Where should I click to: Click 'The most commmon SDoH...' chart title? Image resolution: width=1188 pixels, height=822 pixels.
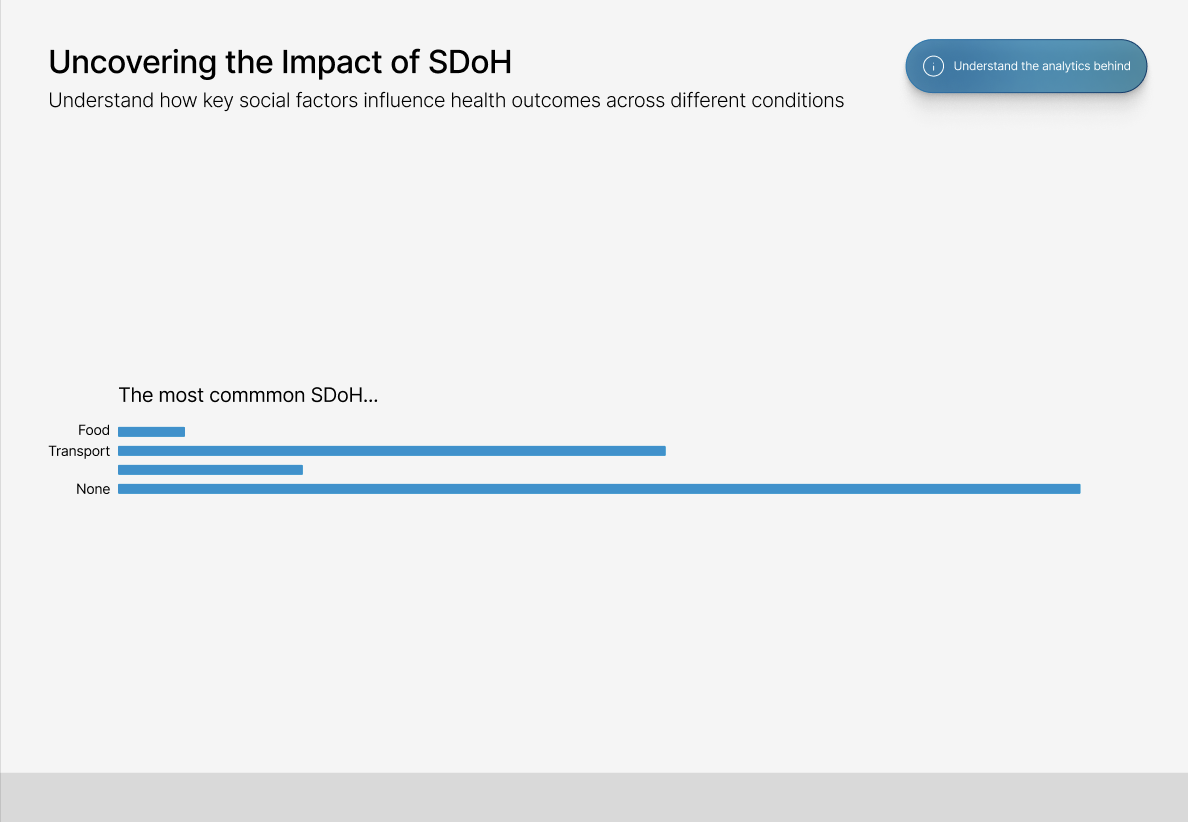248,395
